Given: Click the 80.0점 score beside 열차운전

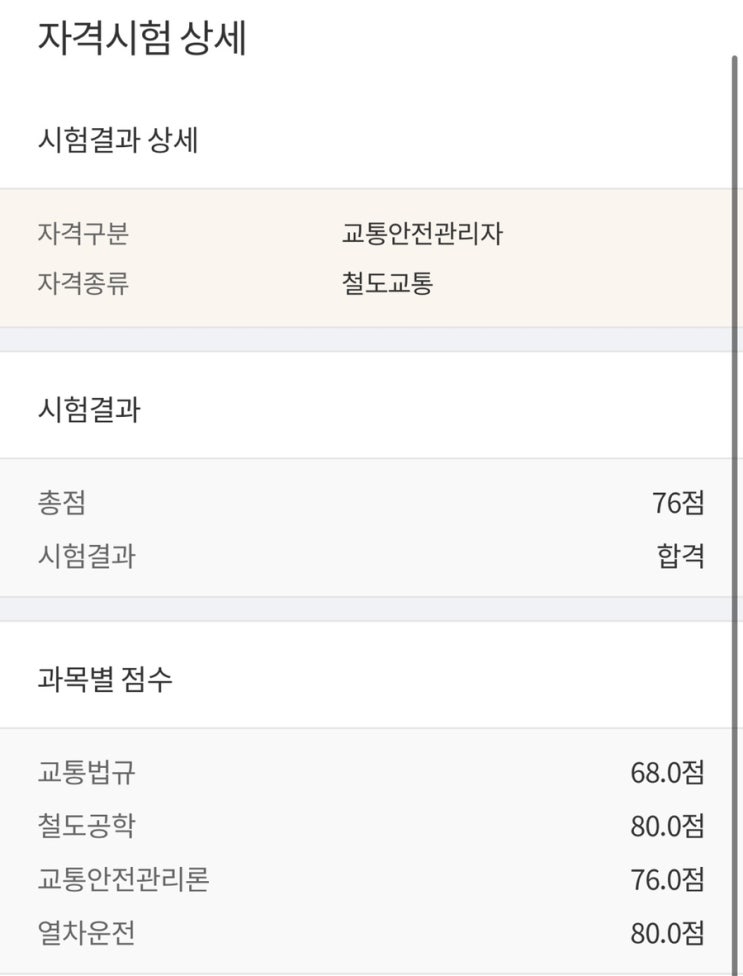Looking at the screenshot, I should pyautogui.click(x=666, y=933).
